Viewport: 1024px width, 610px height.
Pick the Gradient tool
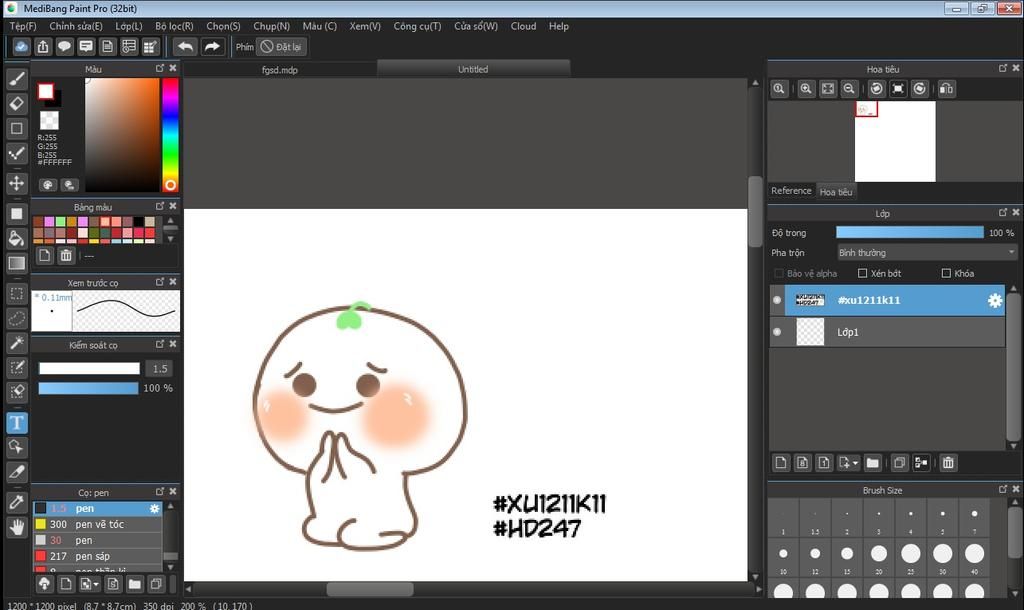pos(16,263)
